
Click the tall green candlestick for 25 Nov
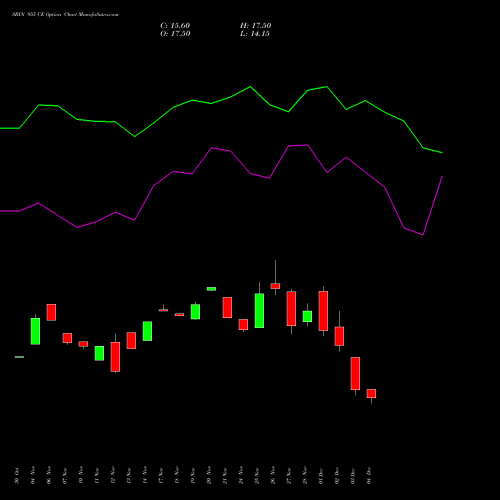(x=259, y=310)
